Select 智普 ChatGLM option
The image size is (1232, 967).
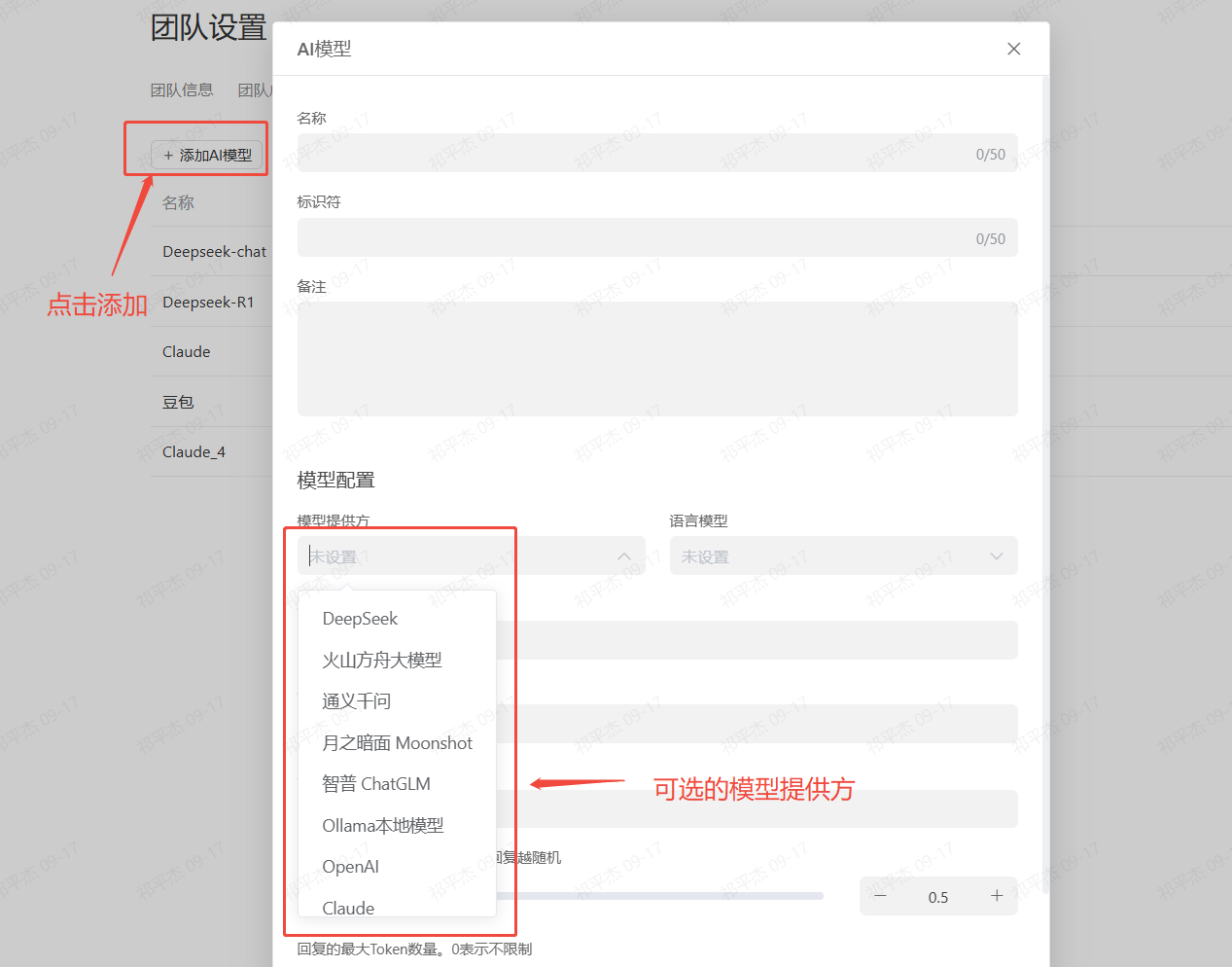tap(375, 784)
